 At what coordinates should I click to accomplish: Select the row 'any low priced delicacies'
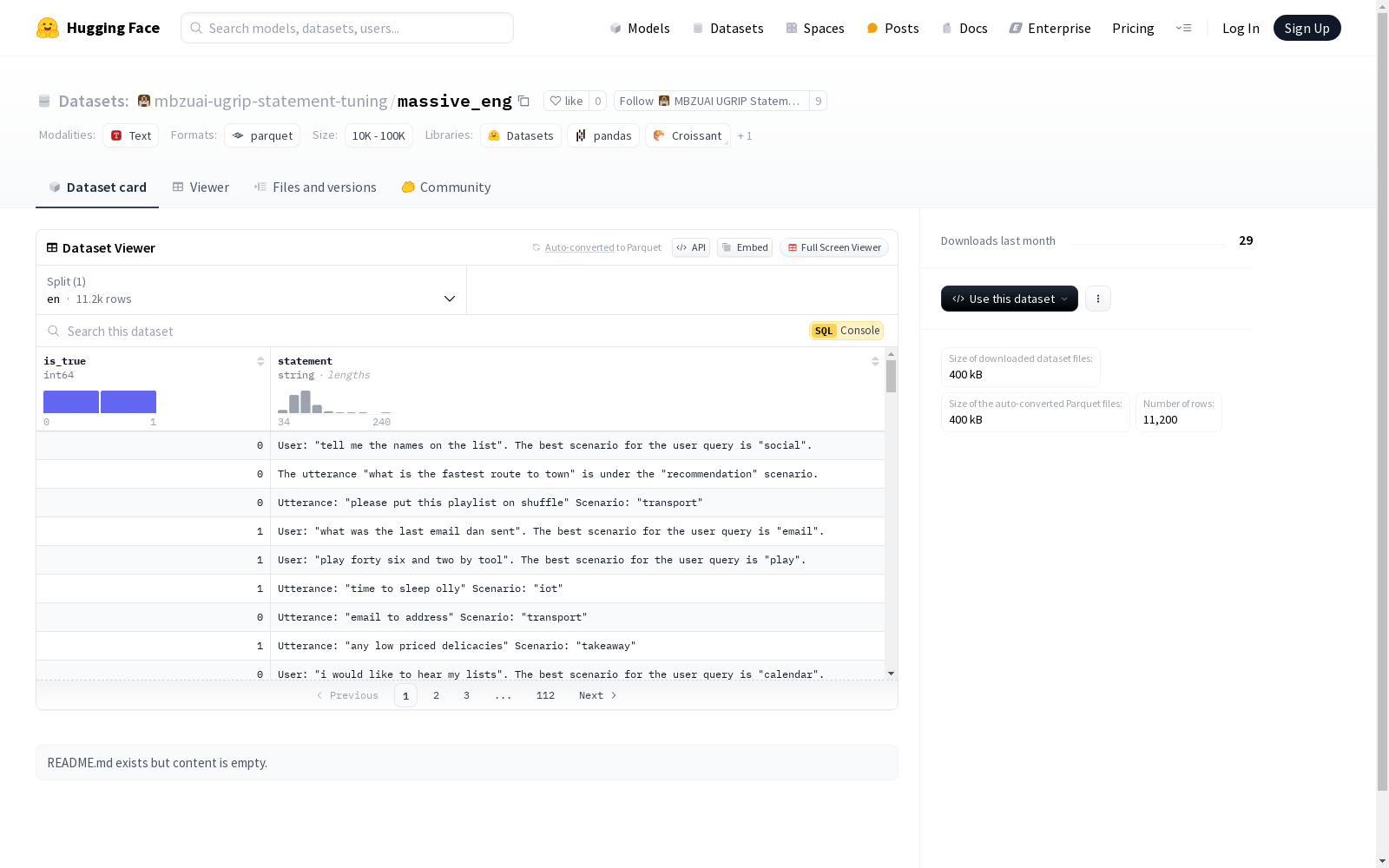point(460,646)
